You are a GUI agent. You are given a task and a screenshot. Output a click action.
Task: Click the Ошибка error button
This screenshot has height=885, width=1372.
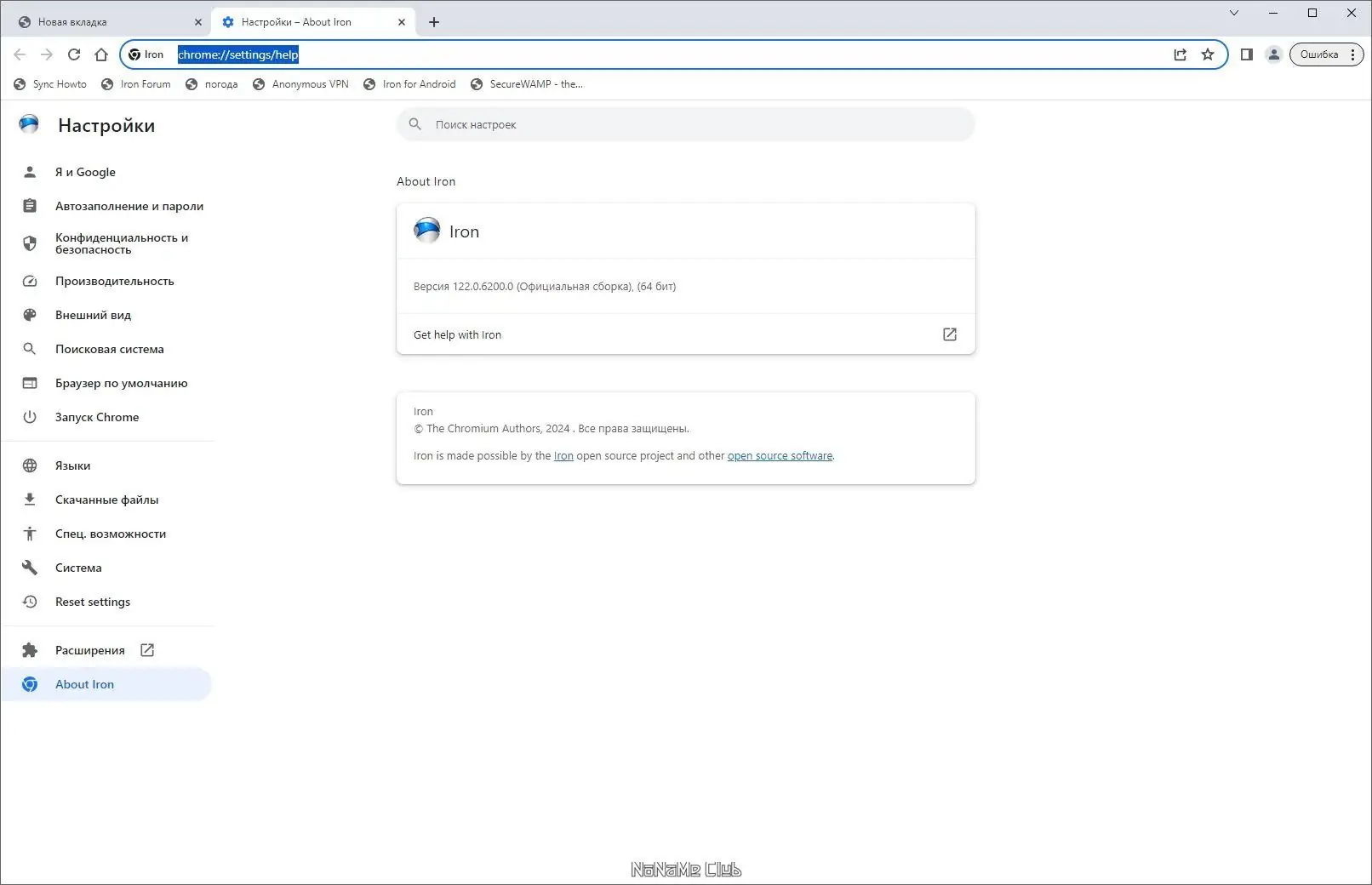[1319, 54]
